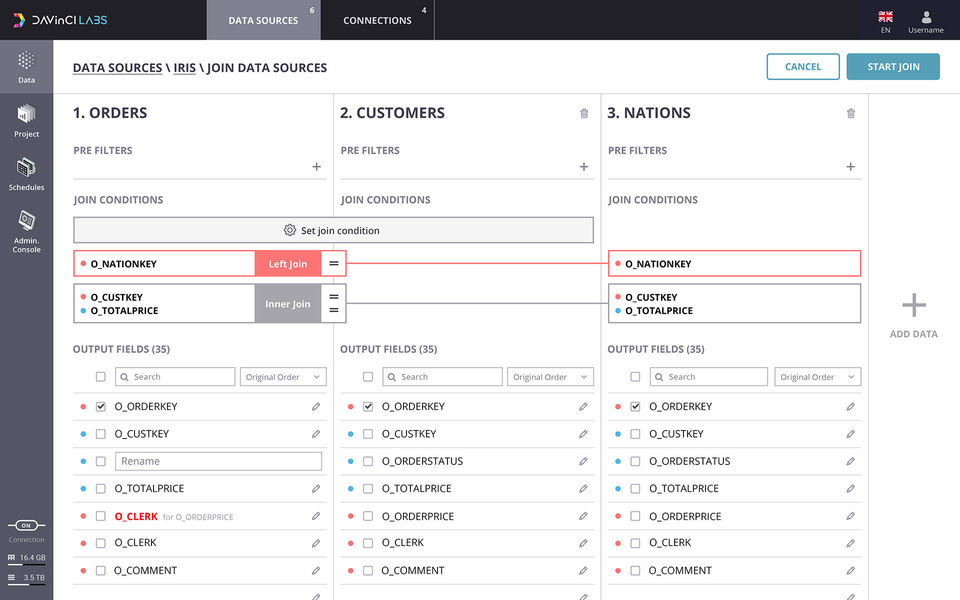Open the Project sidebar icon
960x600 pixels.
tap(26, 119)
